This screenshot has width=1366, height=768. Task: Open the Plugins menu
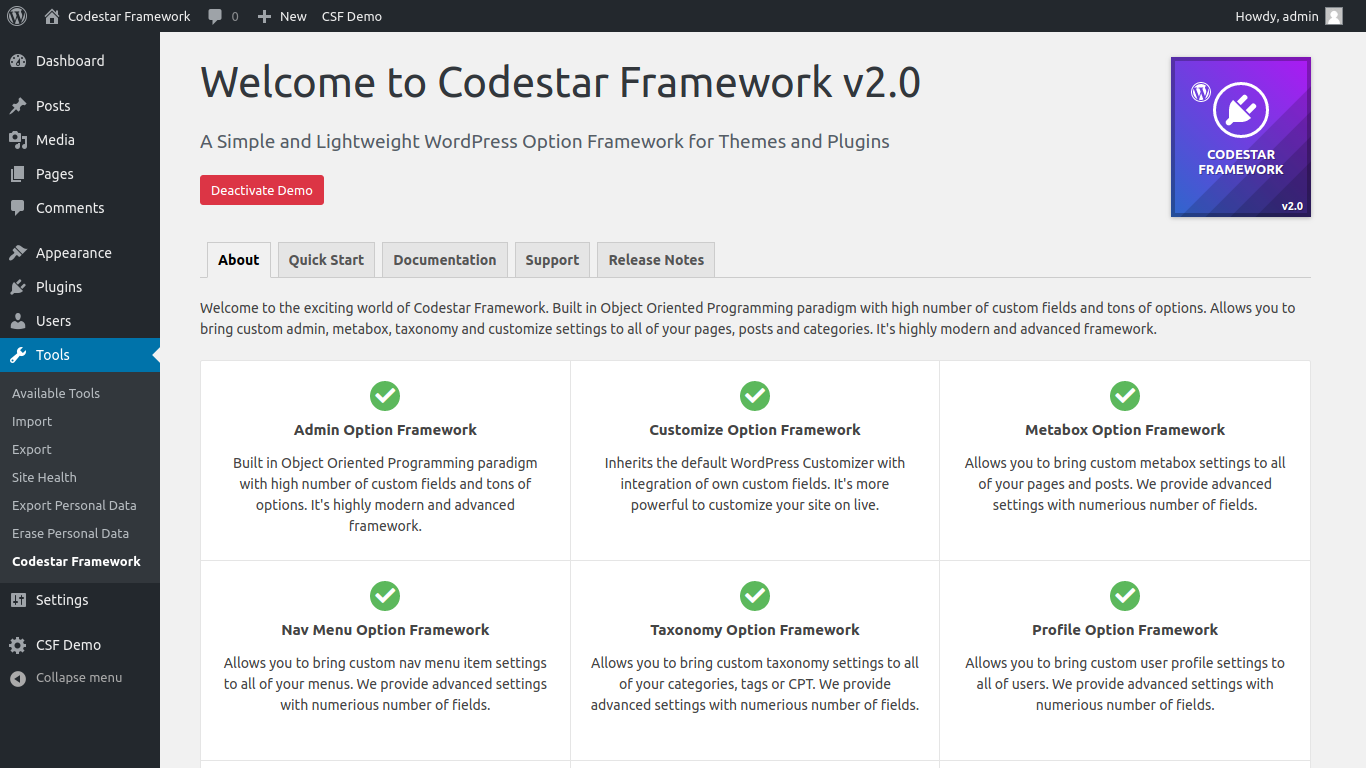coord(59,287)
